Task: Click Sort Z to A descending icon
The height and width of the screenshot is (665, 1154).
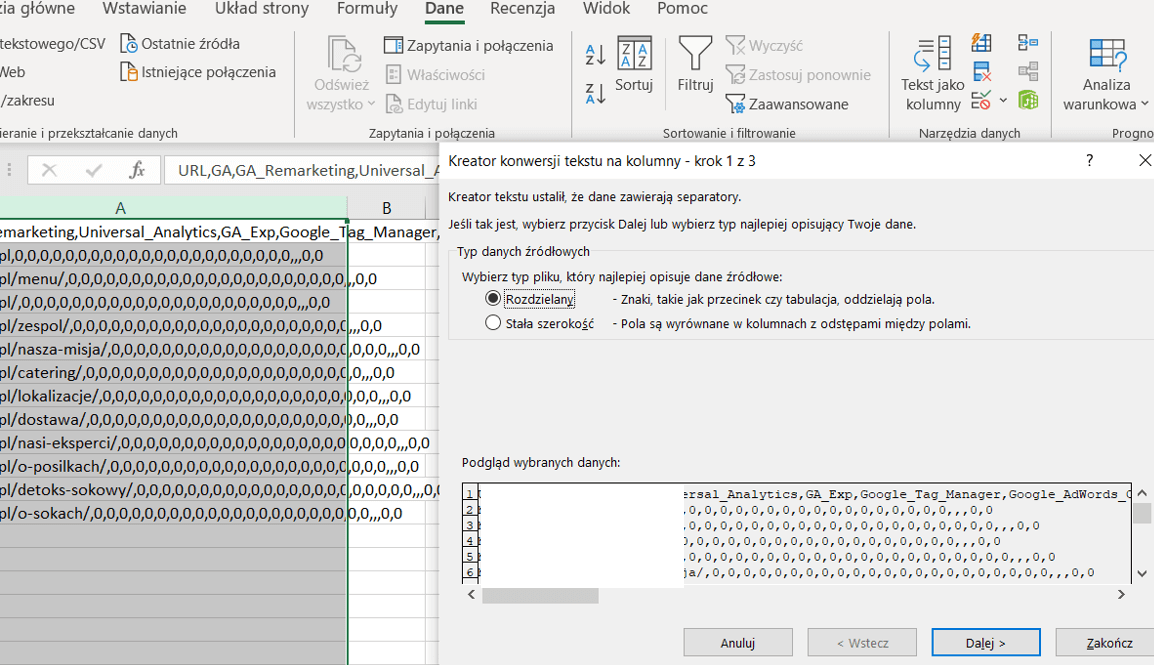Action: 595,93
